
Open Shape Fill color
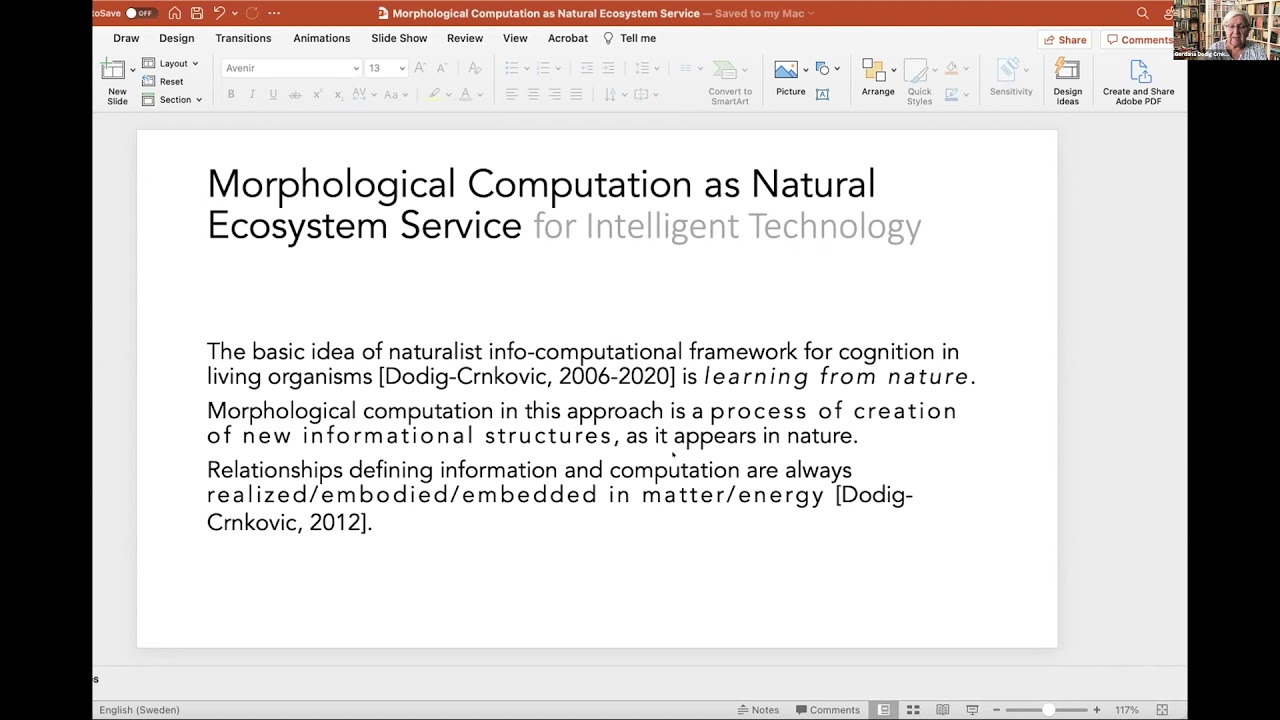point(952,68)
